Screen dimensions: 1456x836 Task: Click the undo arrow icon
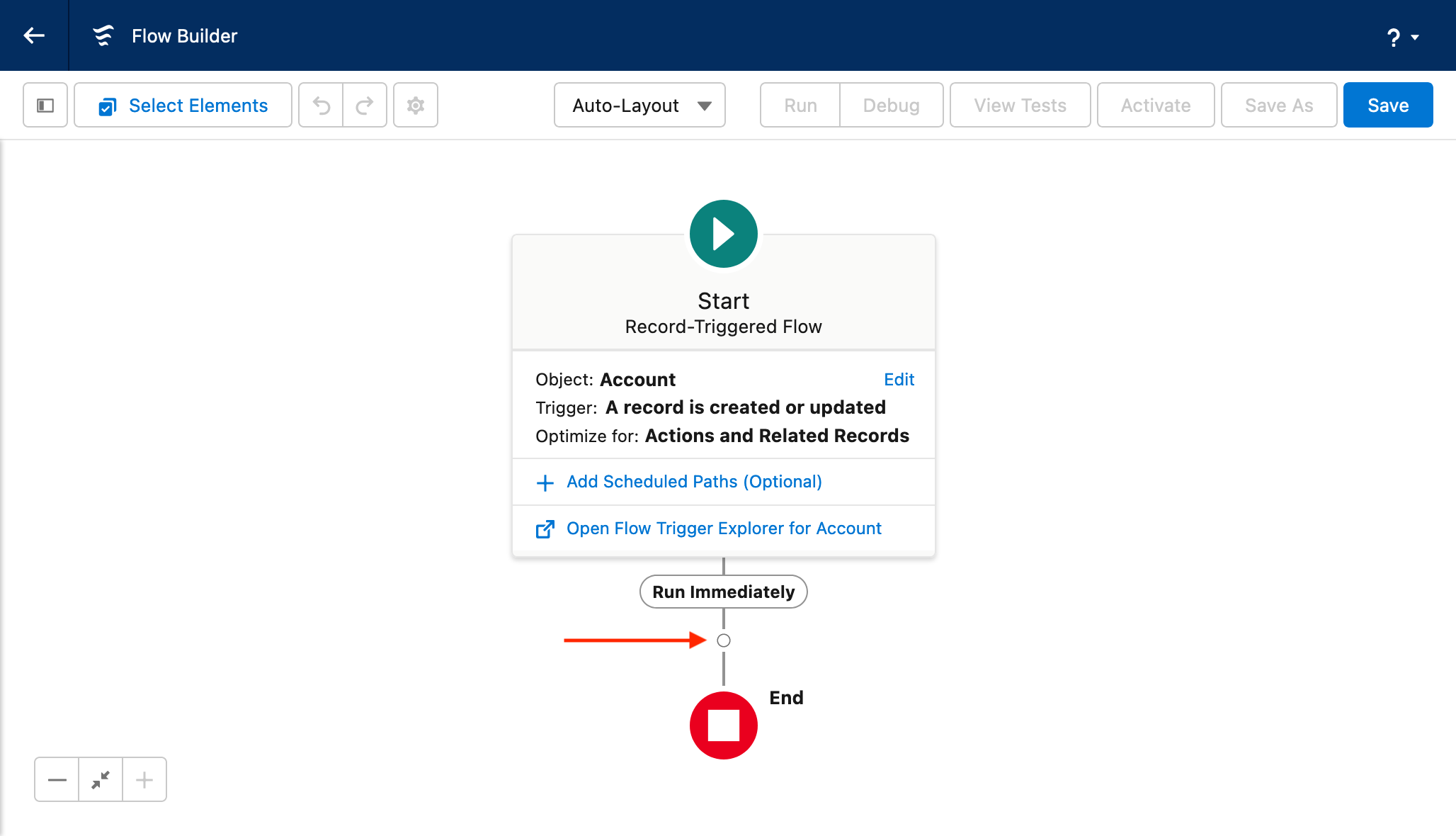[322, 106]
